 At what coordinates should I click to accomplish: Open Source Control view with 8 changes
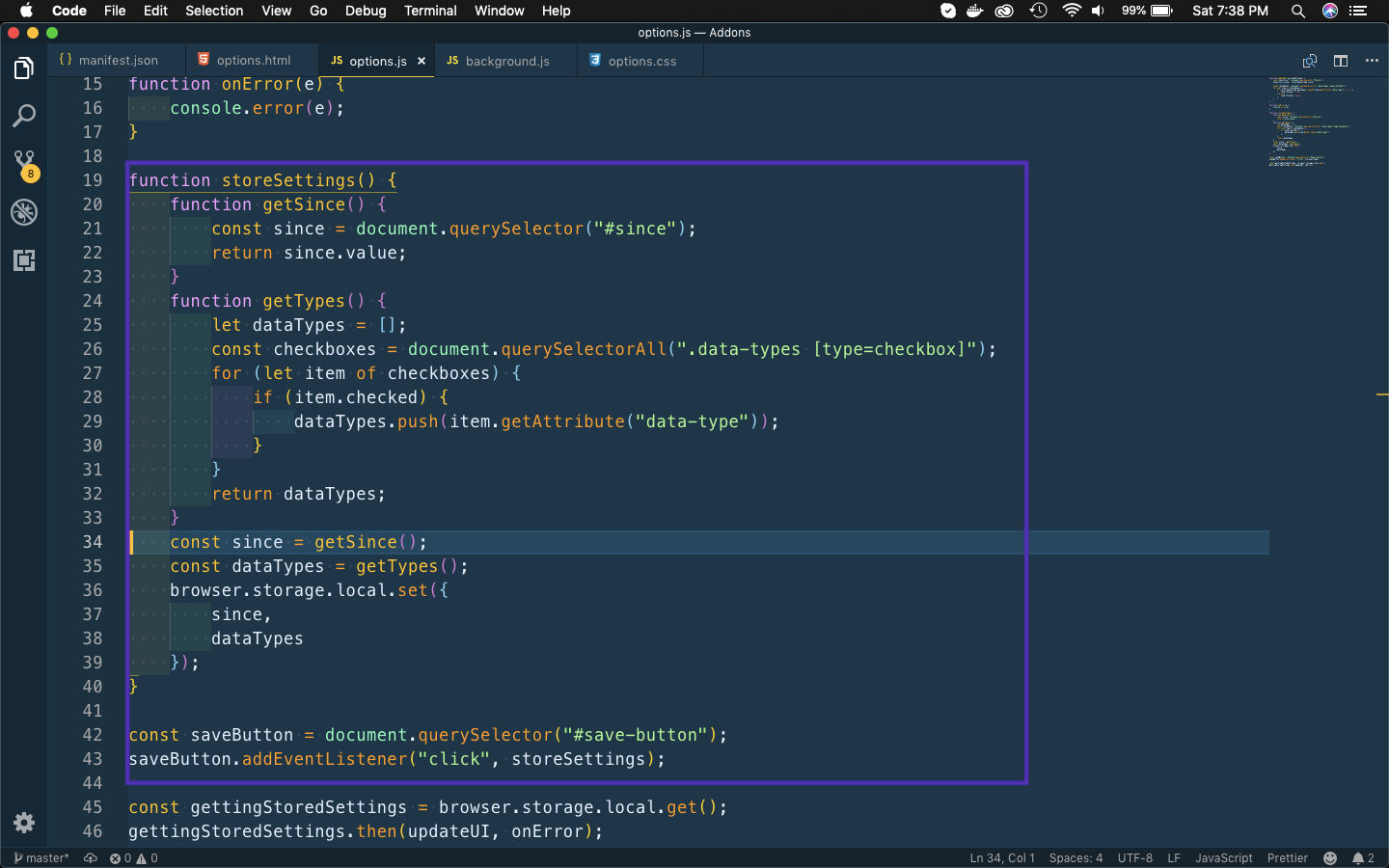(x=24, y=165)
